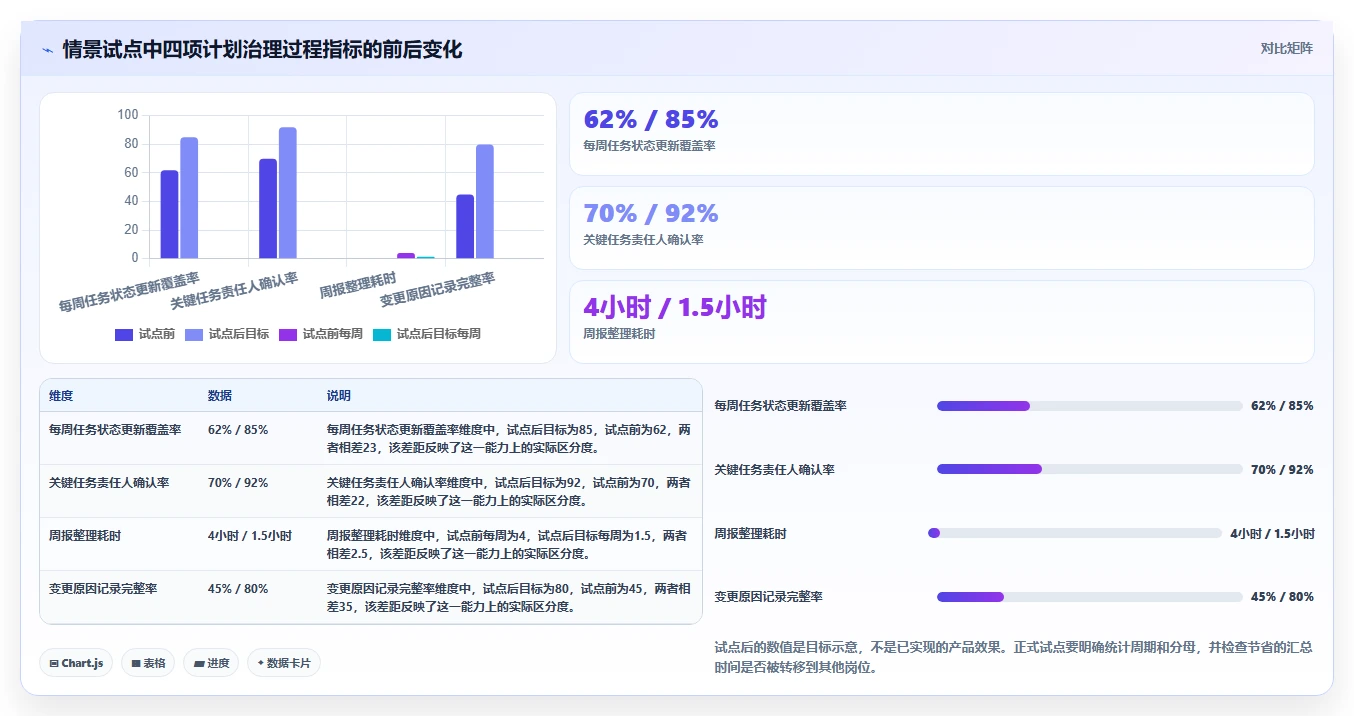Click the 变更原因记录完整率 progress bar
The height and width of the screenshot is (716, 1354).
1089,597
